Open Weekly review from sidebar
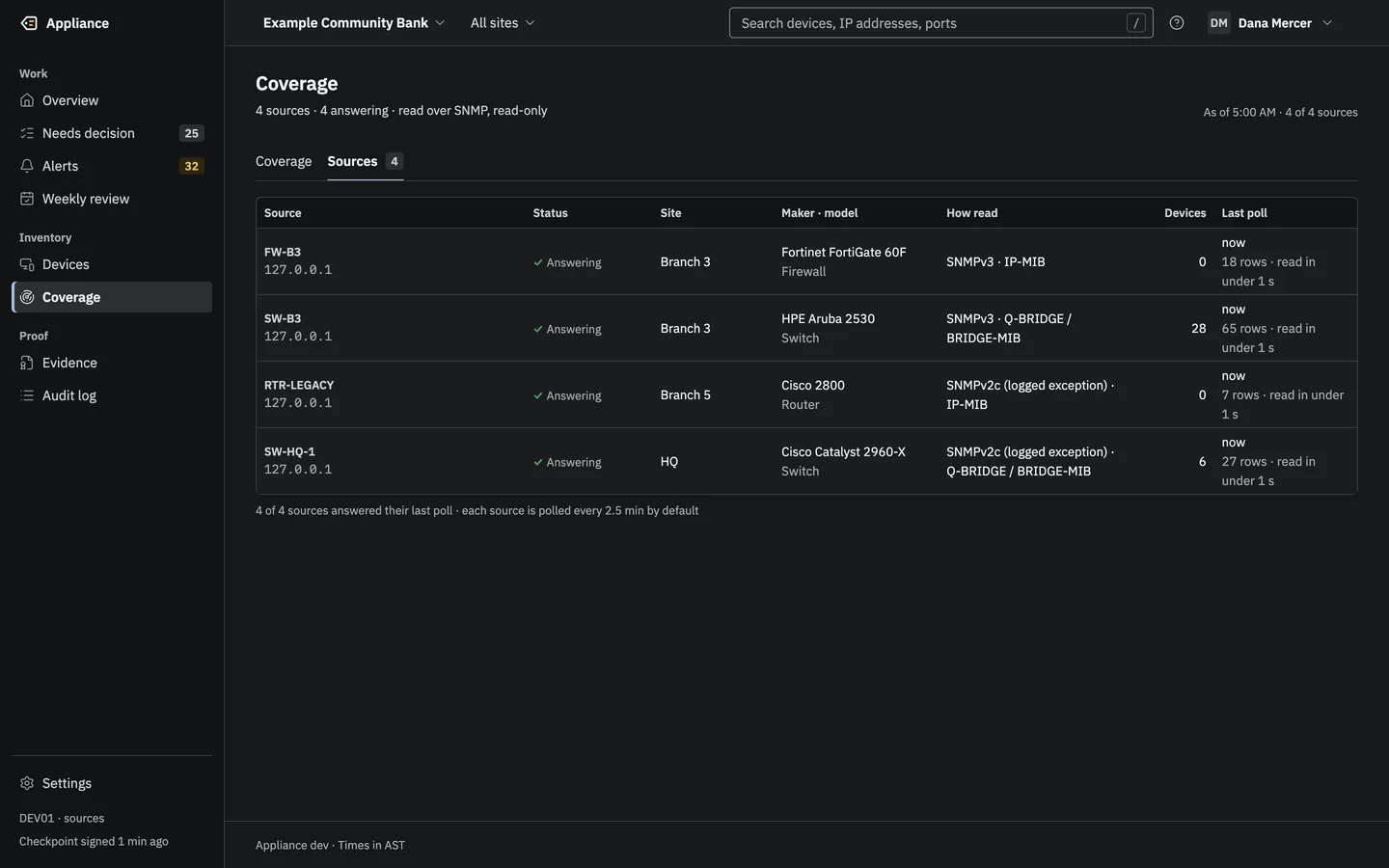The image size is (1389, 868). tap(112, 199)
